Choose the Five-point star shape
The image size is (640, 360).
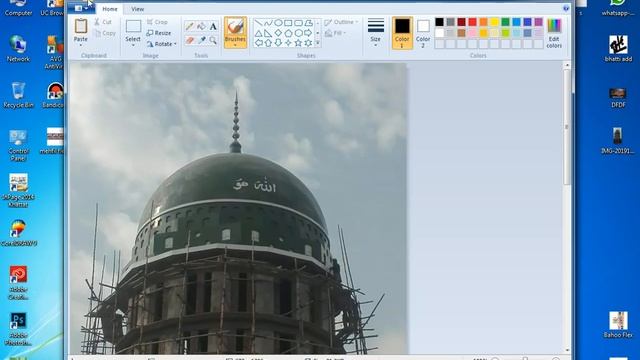pos(298,43)
